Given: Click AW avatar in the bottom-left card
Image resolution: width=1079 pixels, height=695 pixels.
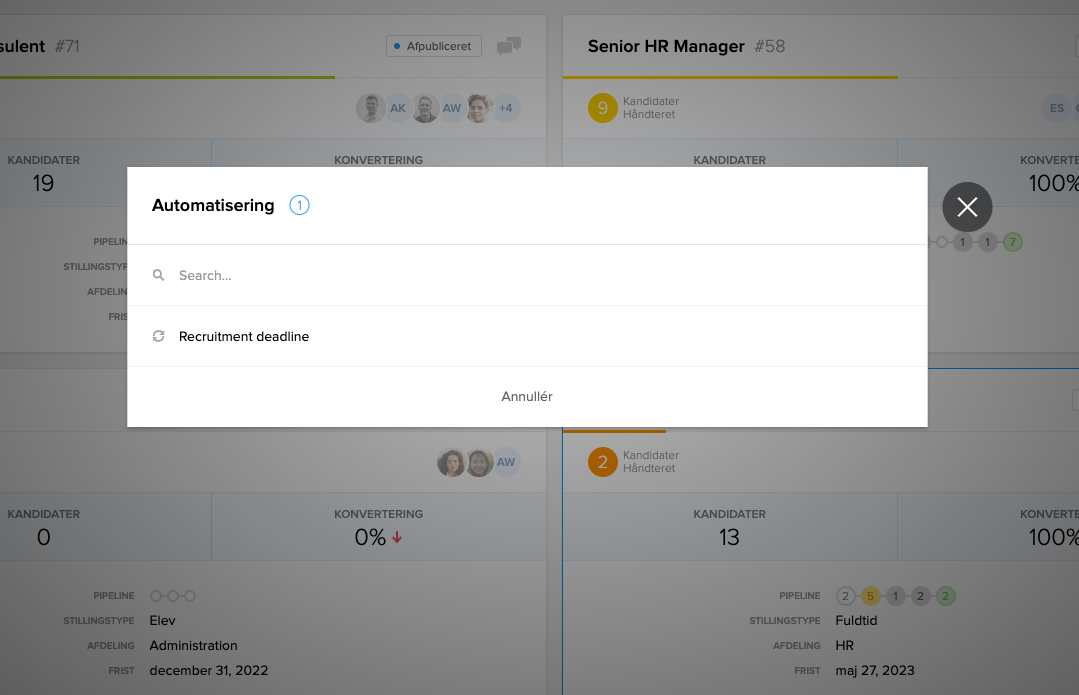Looking at the screenshot, I should [506, 462].
